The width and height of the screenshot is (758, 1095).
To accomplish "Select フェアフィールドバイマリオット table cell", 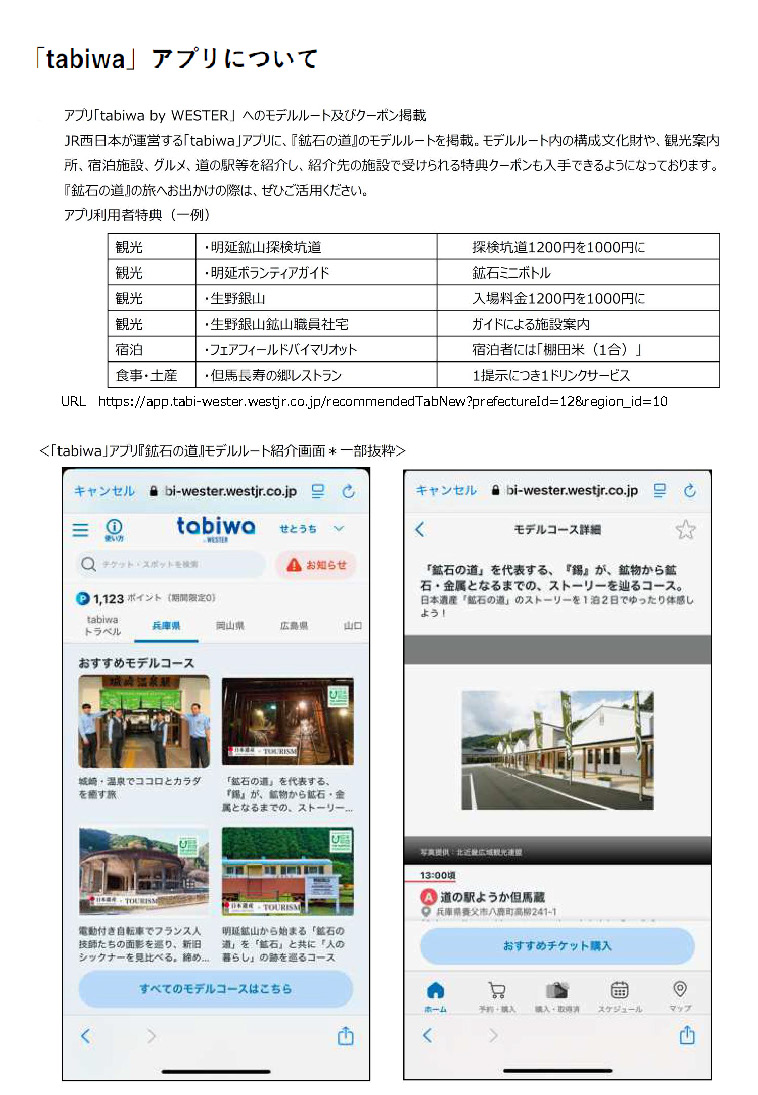I will pos(316,349).
